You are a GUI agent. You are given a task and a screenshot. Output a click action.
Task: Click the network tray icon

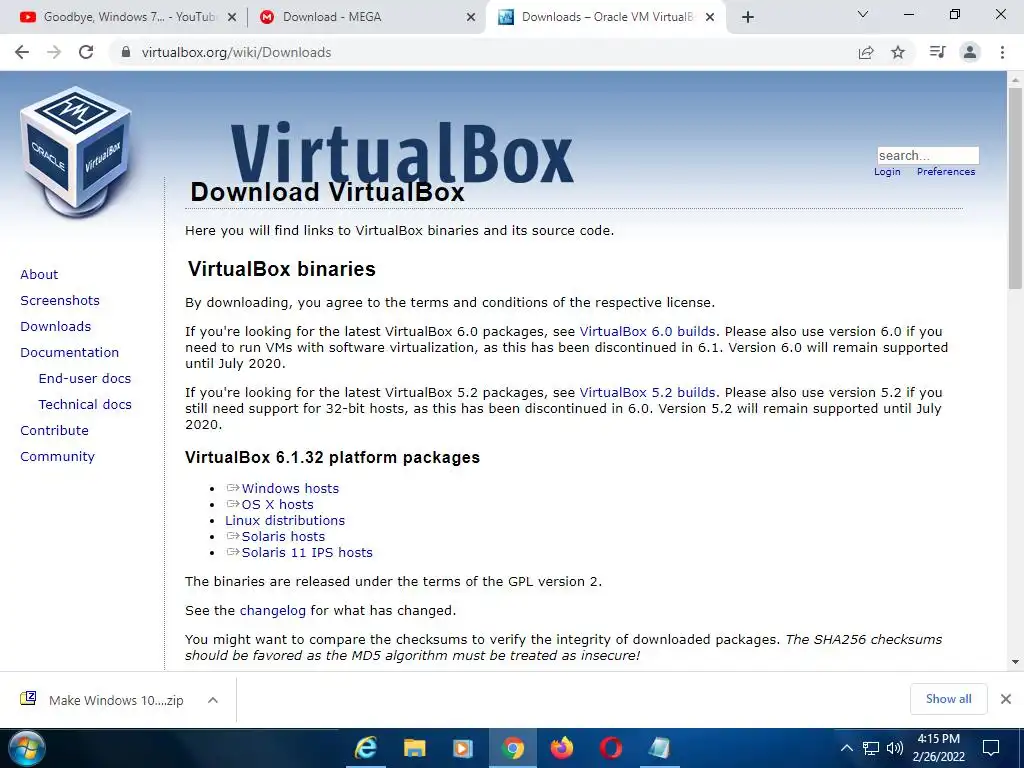click(x=871, y=748)
